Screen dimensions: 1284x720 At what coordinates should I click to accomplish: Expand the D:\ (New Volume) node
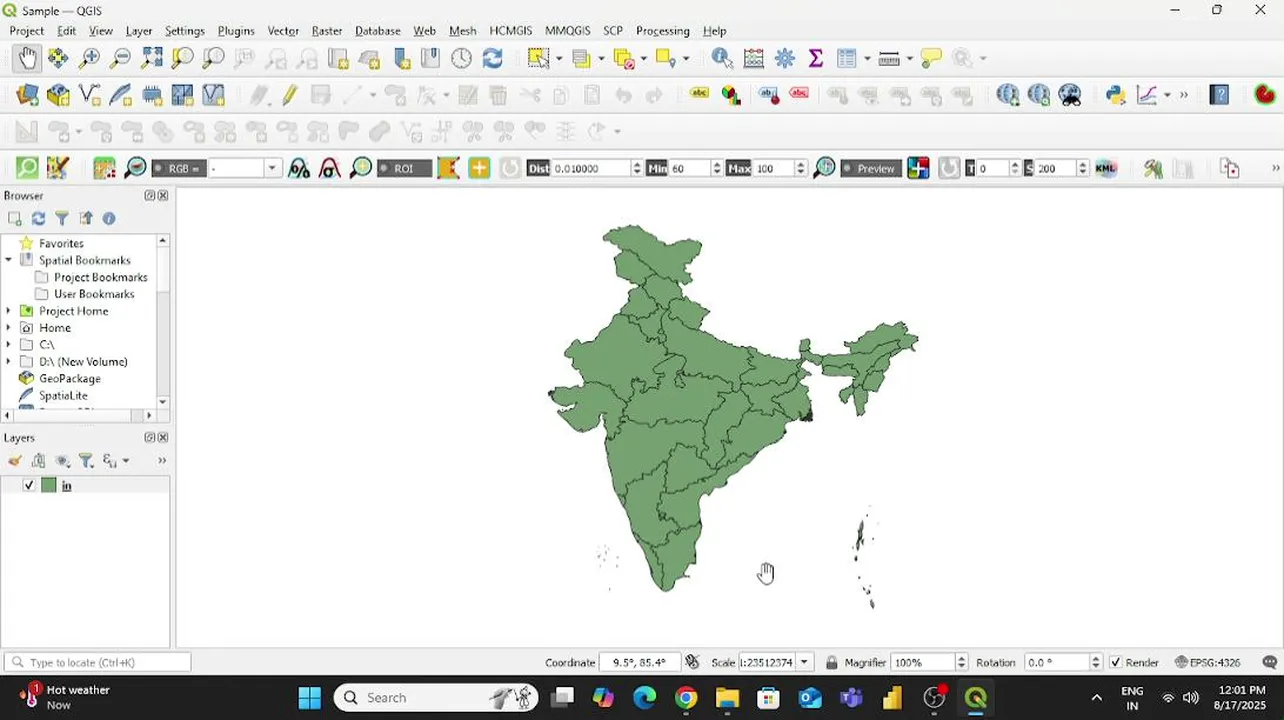click(9, 362)
